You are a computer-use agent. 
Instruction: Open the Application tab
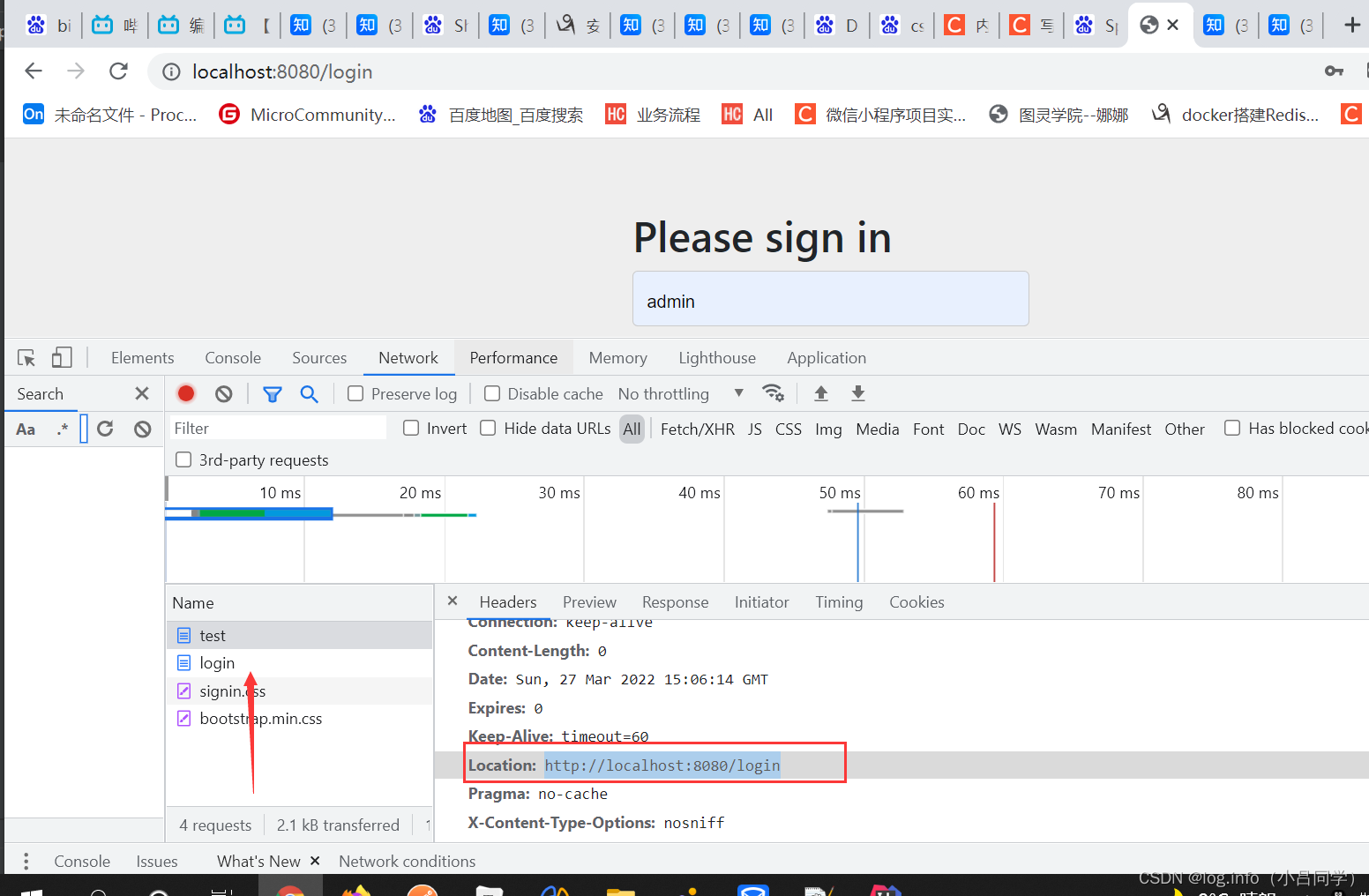[x=827, y=358]
